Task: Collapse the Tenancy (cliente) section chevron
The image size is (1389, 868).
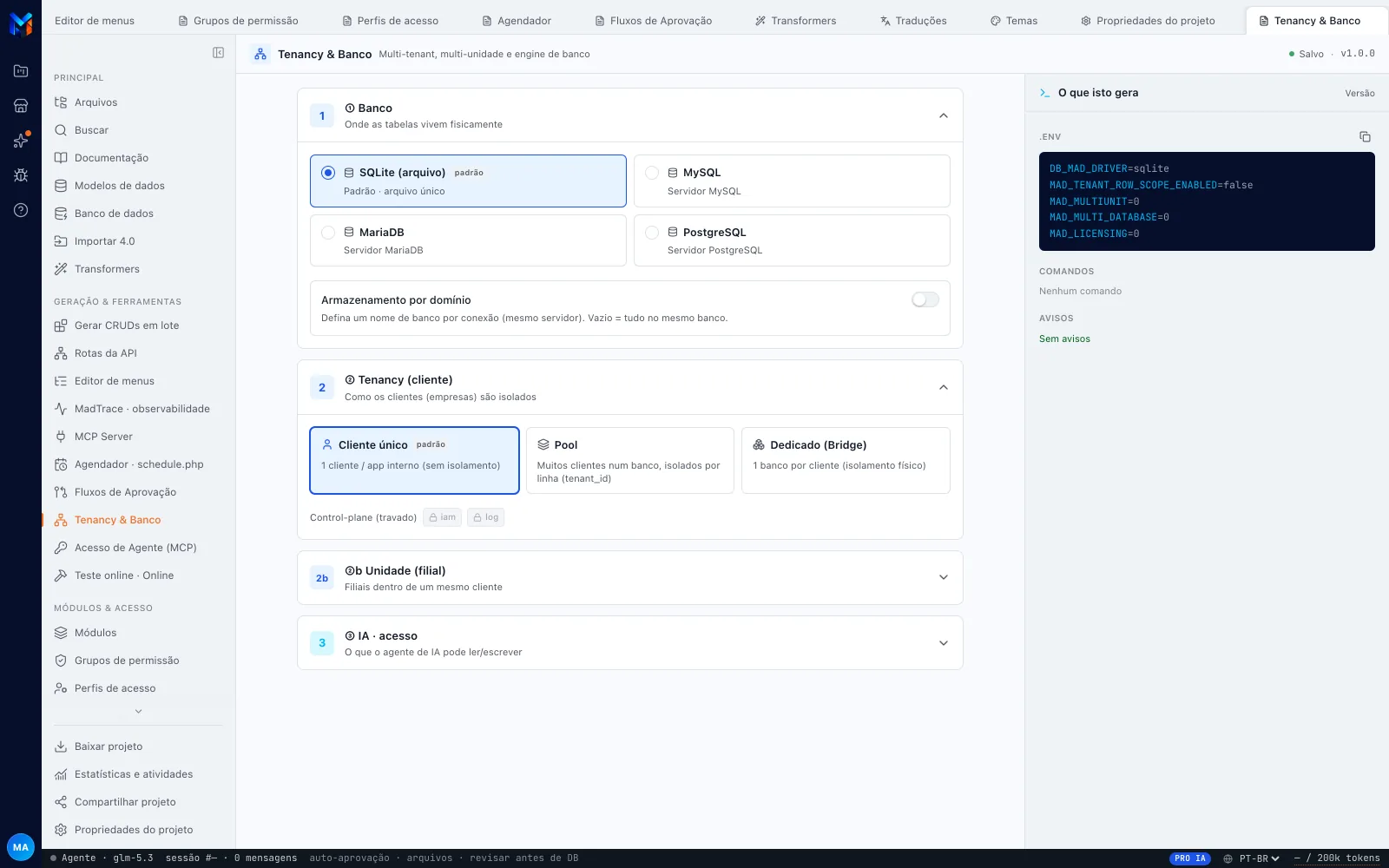Action: pyautogui.click(x=944, y=387)
